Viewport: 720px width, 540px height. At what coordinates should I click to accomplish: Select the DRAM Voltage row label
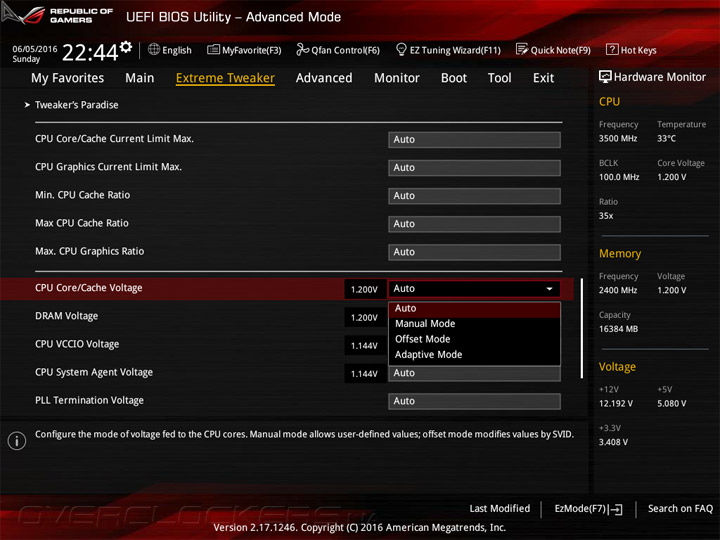(67, 316)
